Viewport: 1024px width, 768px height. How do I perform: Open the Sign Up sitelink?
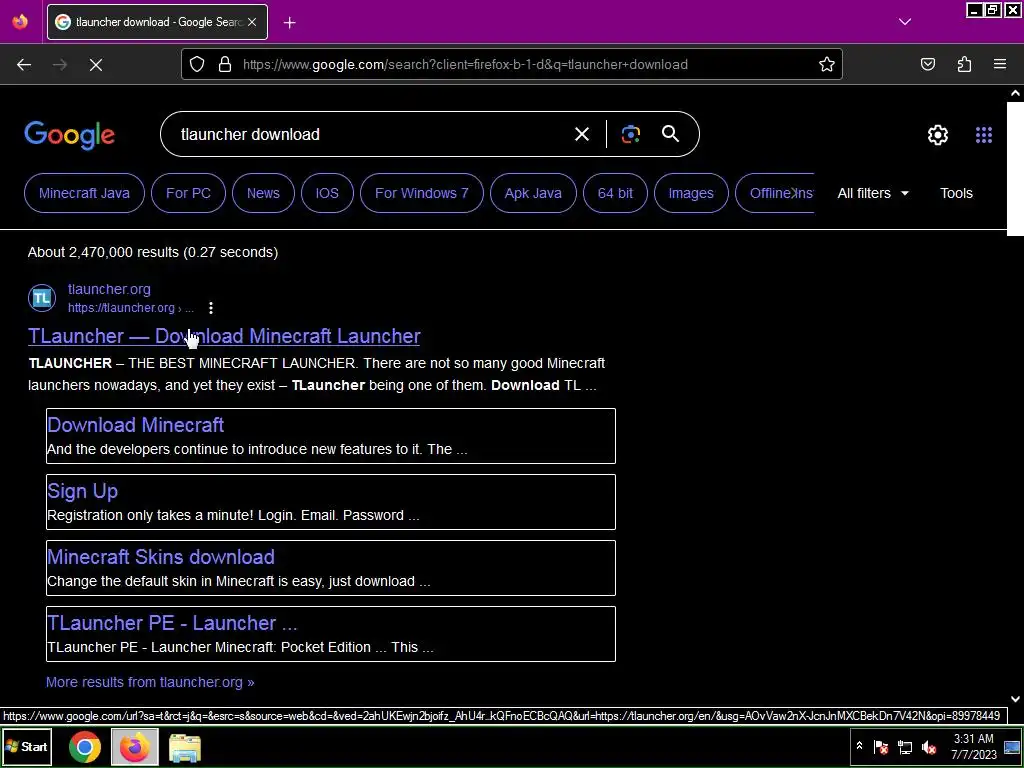click(82, 491)
